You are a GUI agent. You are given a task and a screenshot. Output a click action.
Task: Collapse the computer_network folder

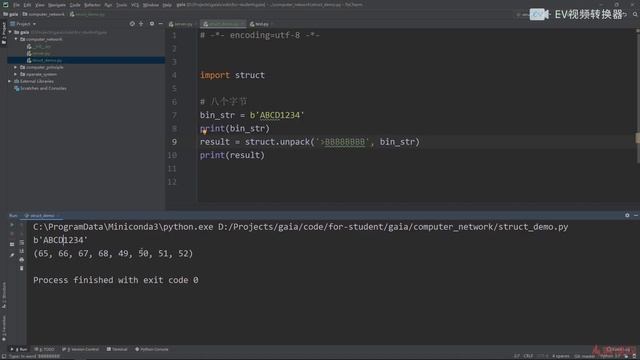[16, 39]
